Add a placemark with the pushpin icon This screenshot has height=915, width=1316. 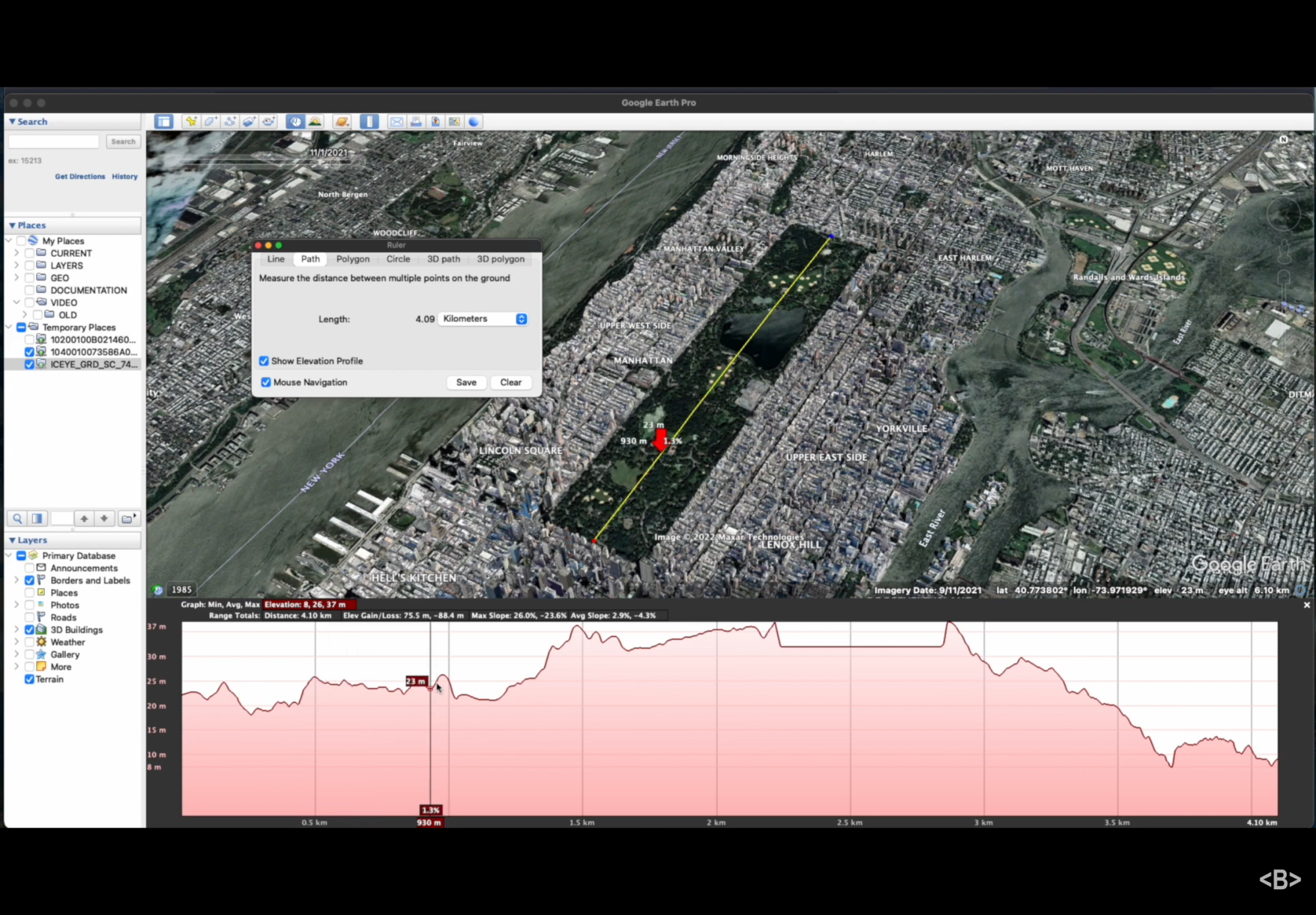(191, 122)
